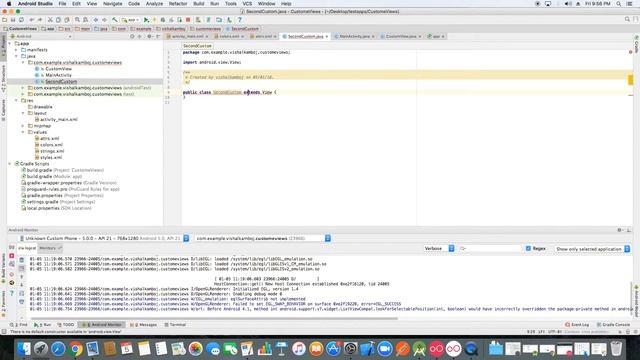Click the red Stop button in toolbar
640x360 pixels.
188,20
